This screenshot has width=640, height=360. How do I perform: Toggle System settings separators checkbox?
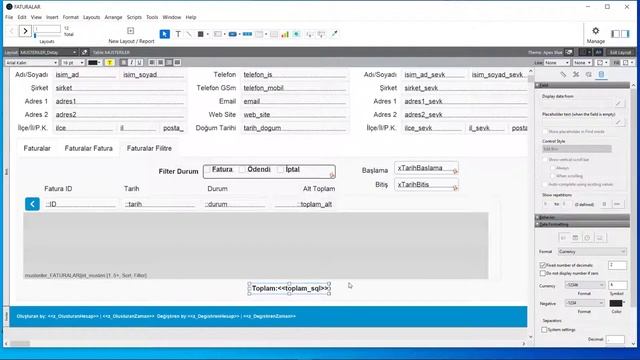coord(544,329)
